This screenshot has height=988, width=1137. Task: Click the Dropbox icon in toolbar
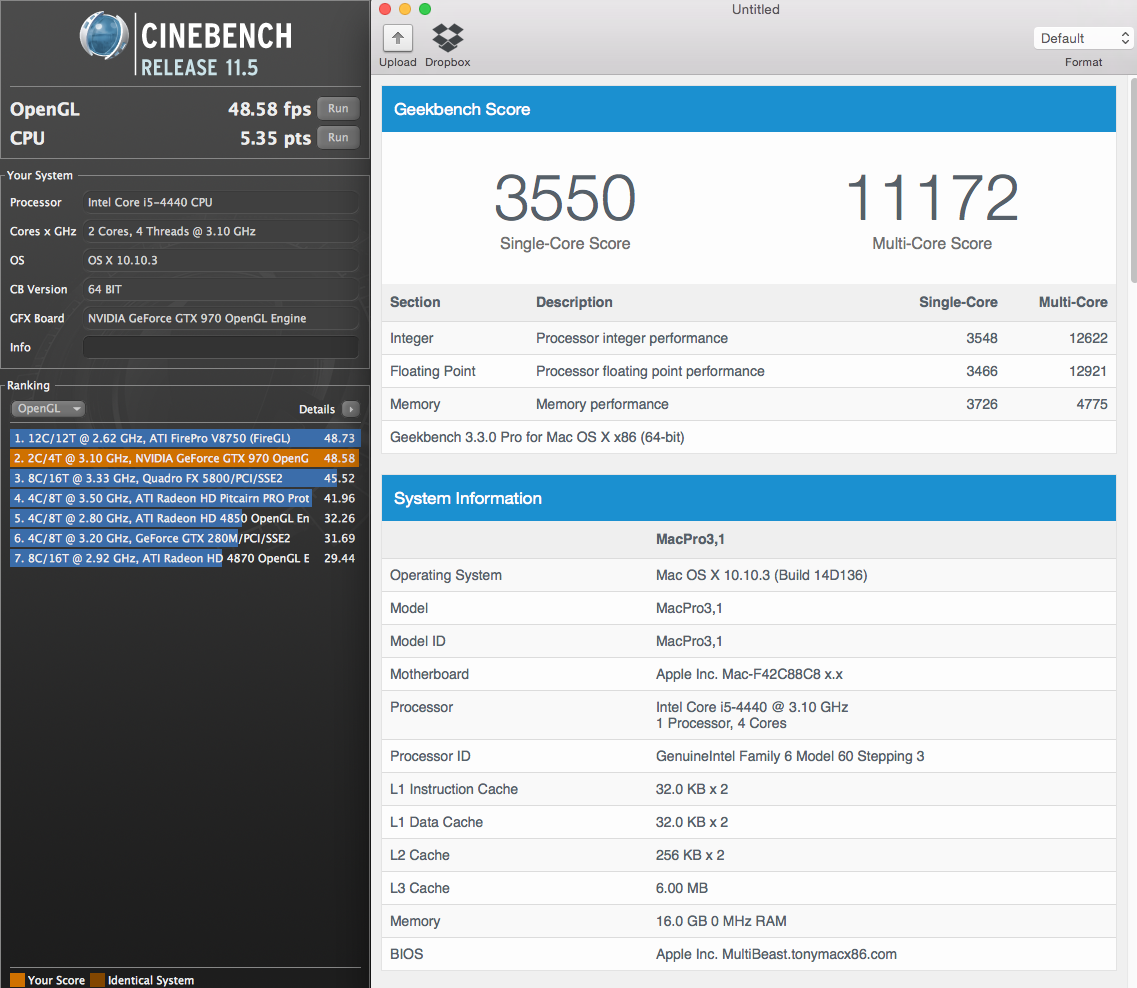[447, 39]
